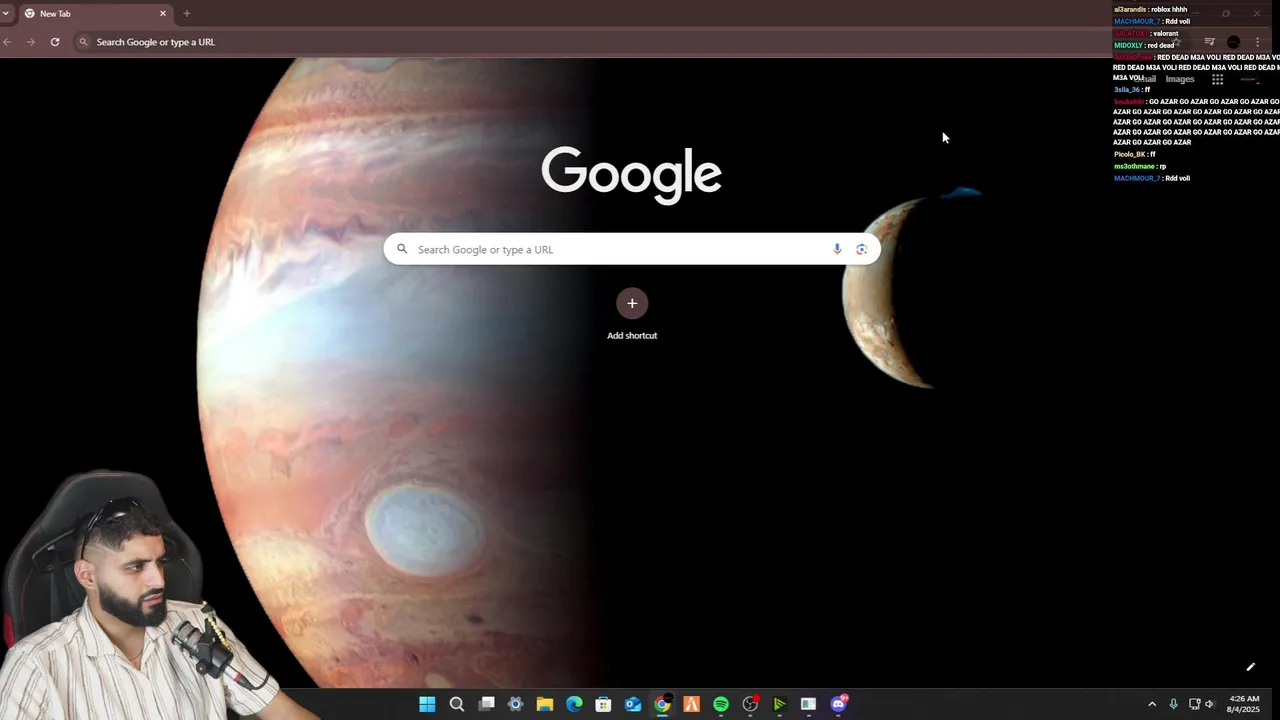The width and height of the screenshot is (1280, 720).
Task: Search by voice using the microphone icon
Action: [x=837, y=249]
